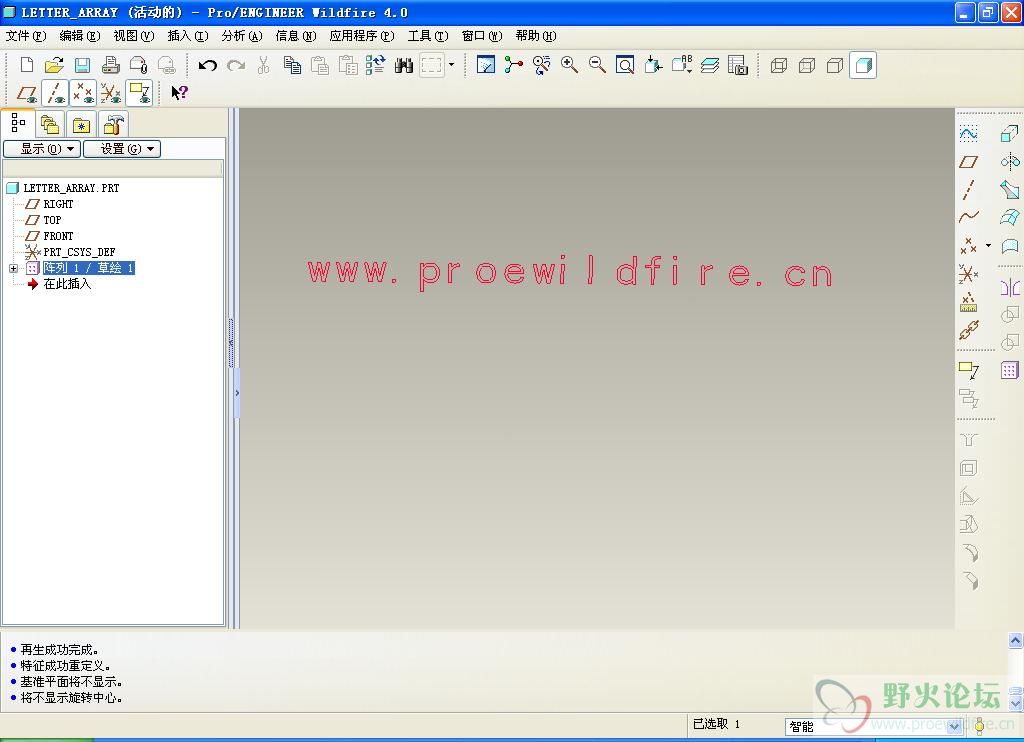Open the 编辑(E) menu

pyautogui.click(x=80, y=36)
